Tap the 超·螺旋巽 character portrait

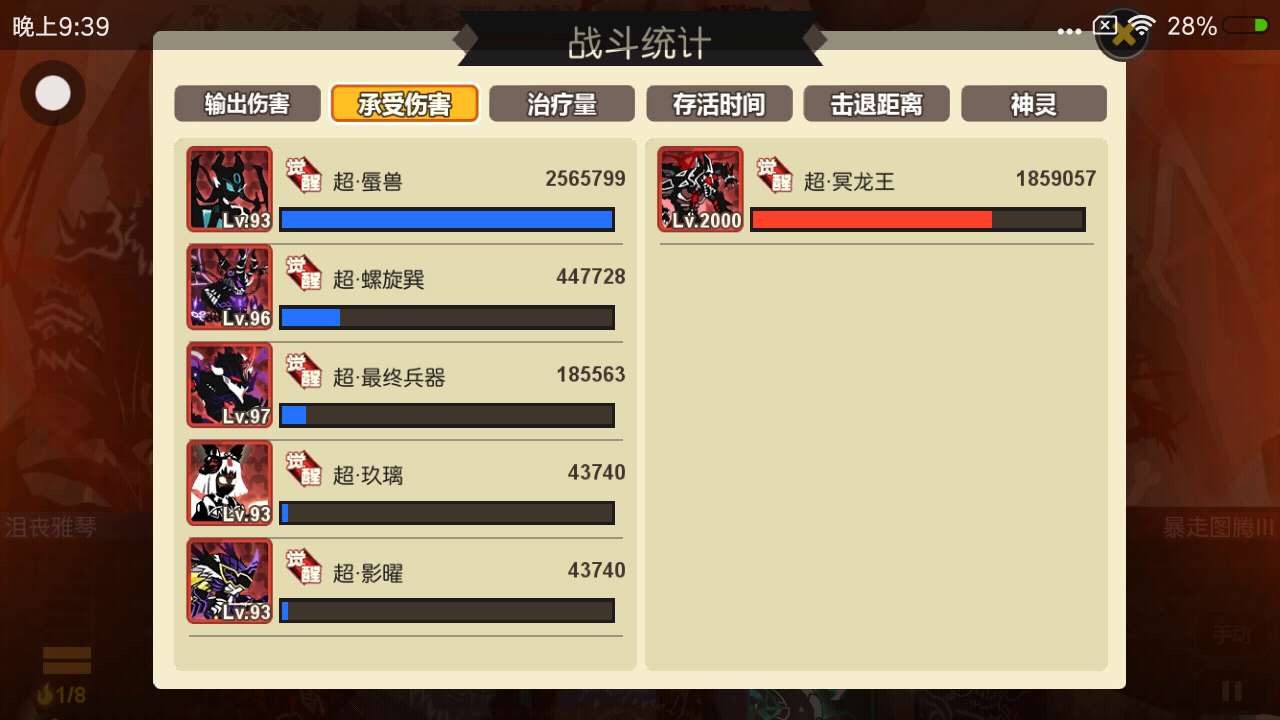[x=229, y=287]
